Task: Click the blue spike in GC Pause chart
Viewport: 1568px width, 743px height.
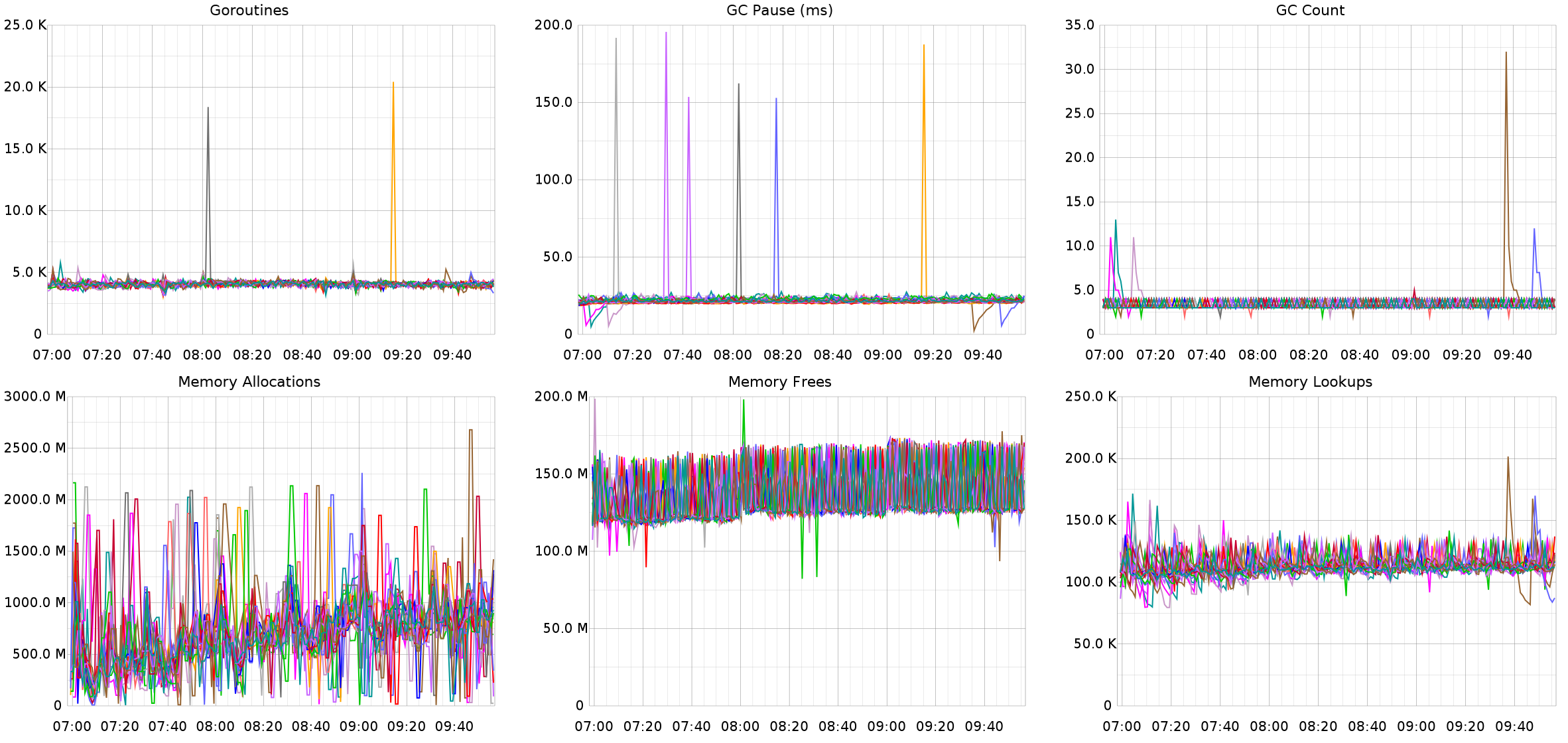Action: 776,100
